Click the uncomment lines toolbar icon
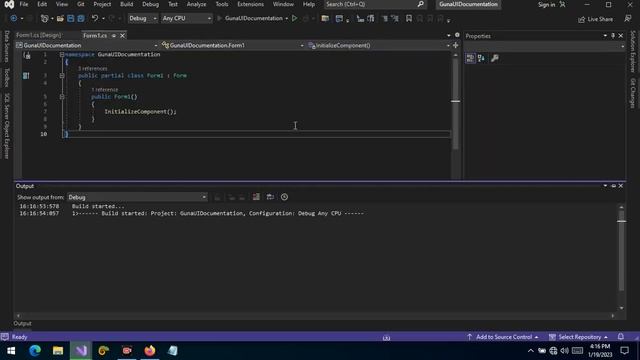 coord(395,18)
